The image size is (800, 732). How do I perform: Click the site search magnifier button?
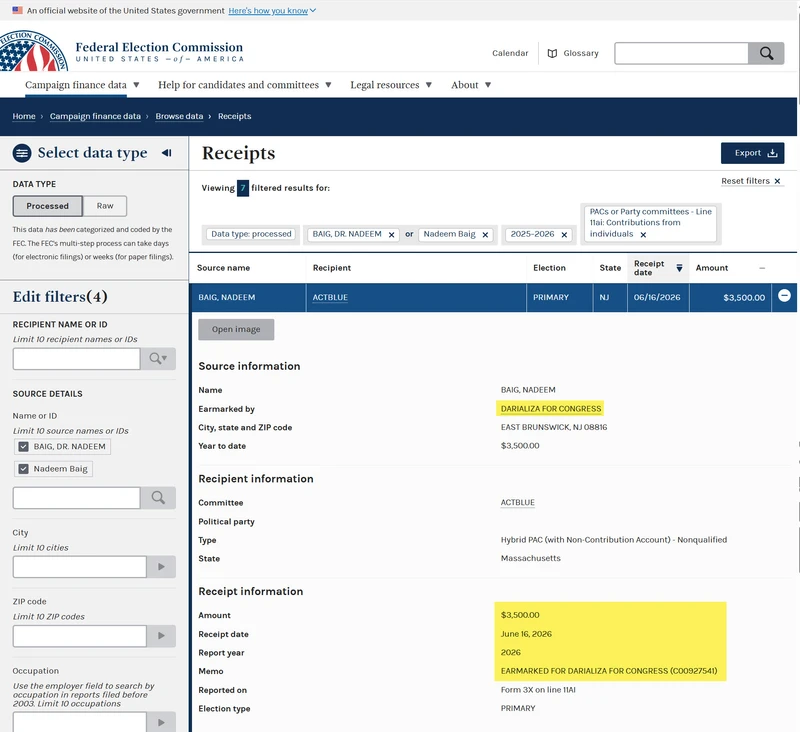pyautogui.click(x=766, y=53)
